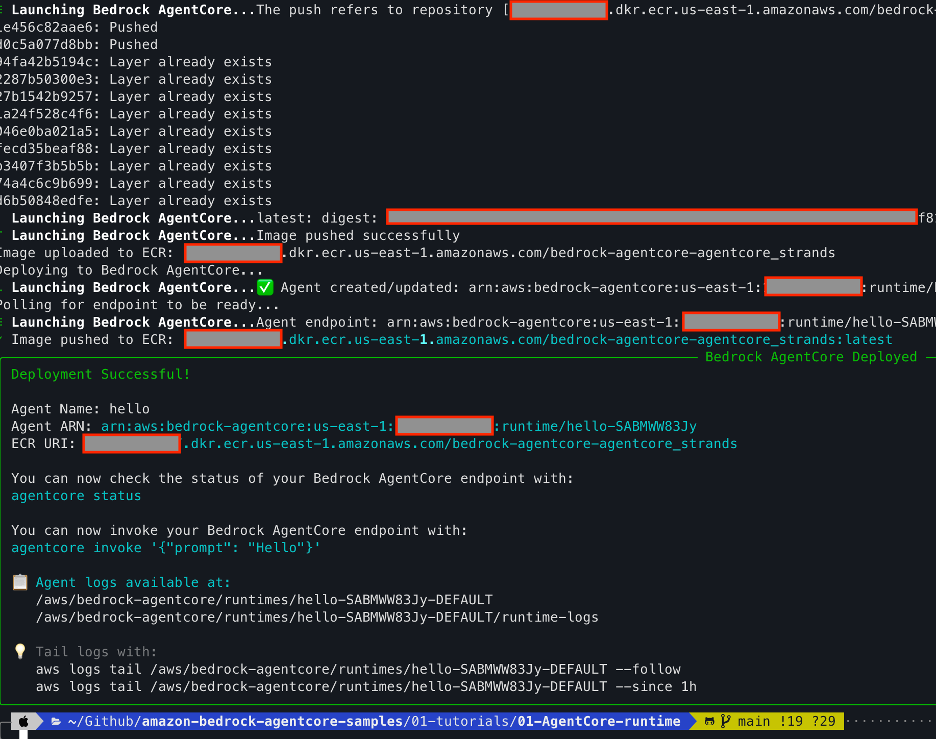Viewport: 936px width, 740px height.
Task: Select the aws logs tail --follow command
Action: 358,669
